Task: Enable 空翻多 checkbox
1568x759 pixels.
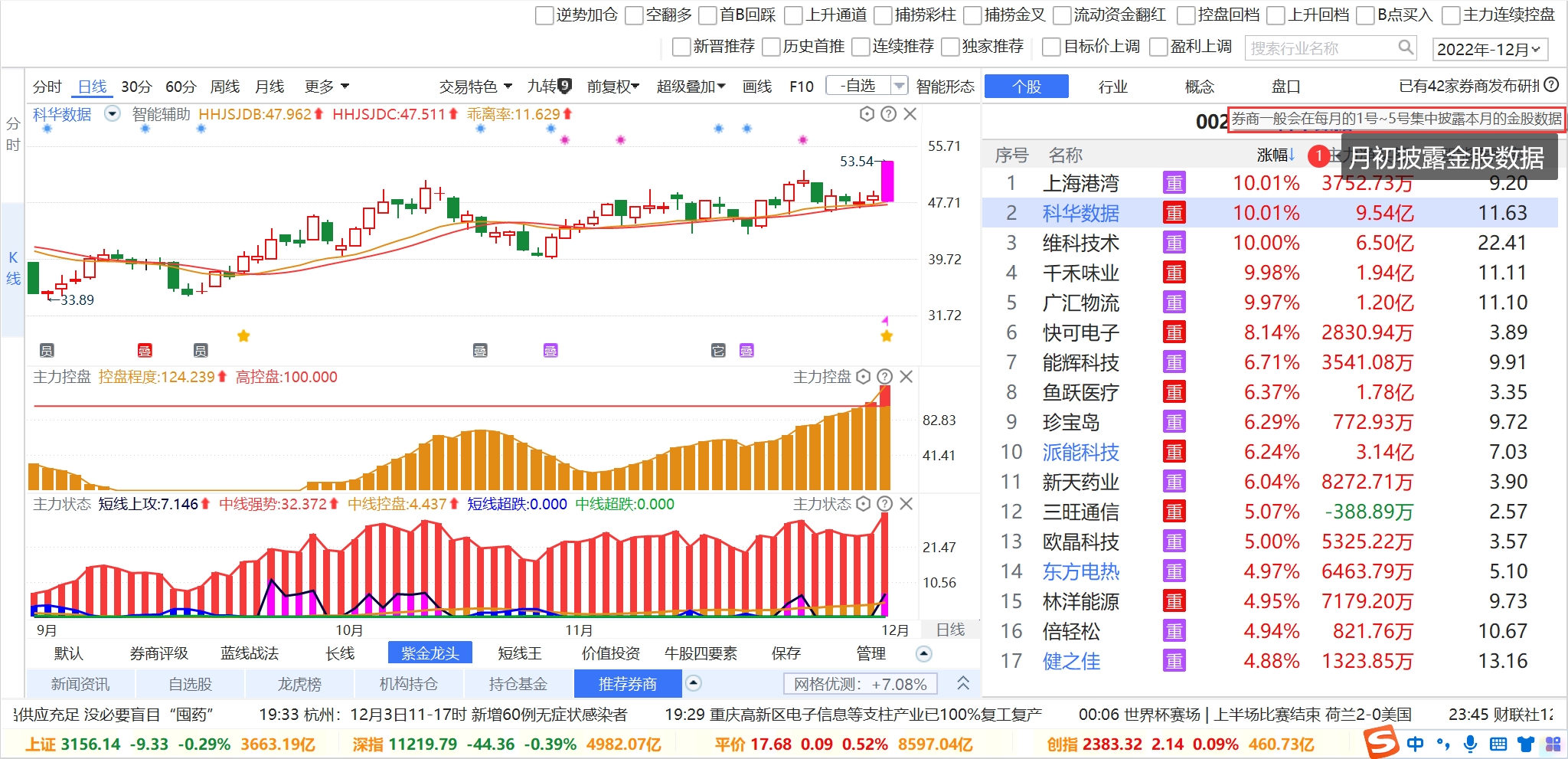Action: click(x=634, y=15)
